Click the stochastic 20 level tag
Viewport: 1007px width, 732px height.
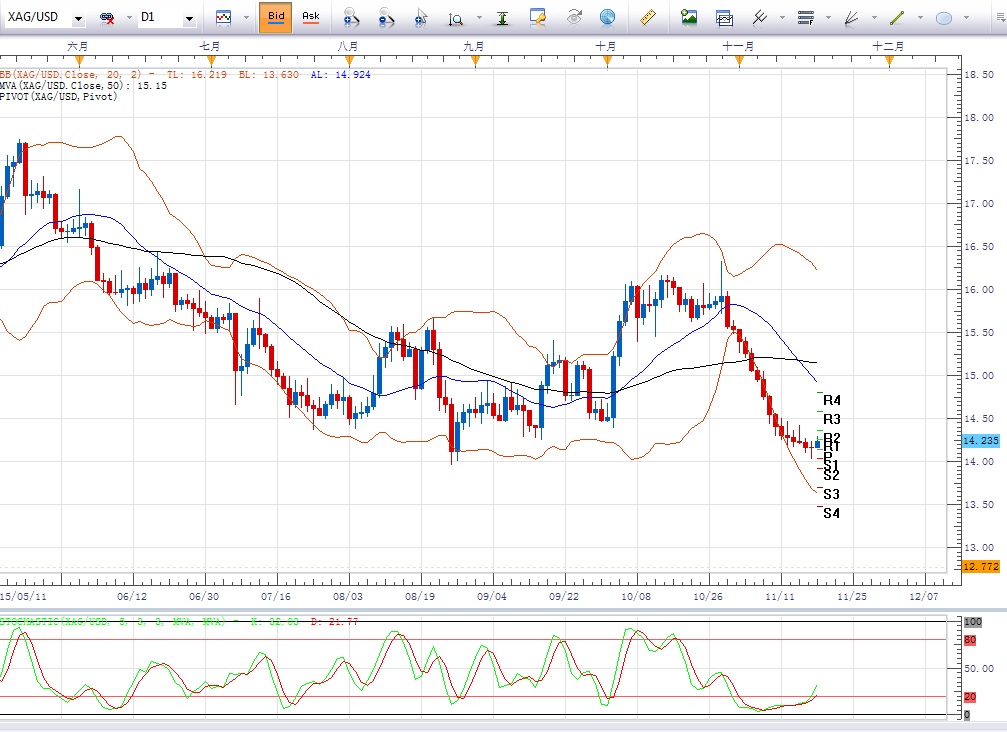(x=970, y=697)
